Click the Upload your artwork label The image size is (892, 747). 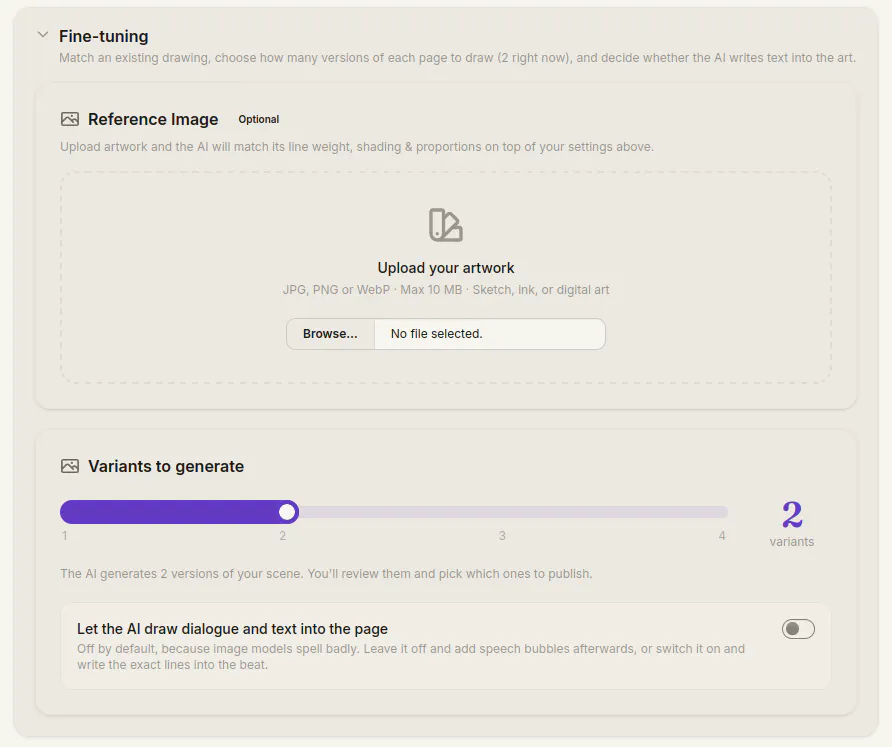[445, 267]
